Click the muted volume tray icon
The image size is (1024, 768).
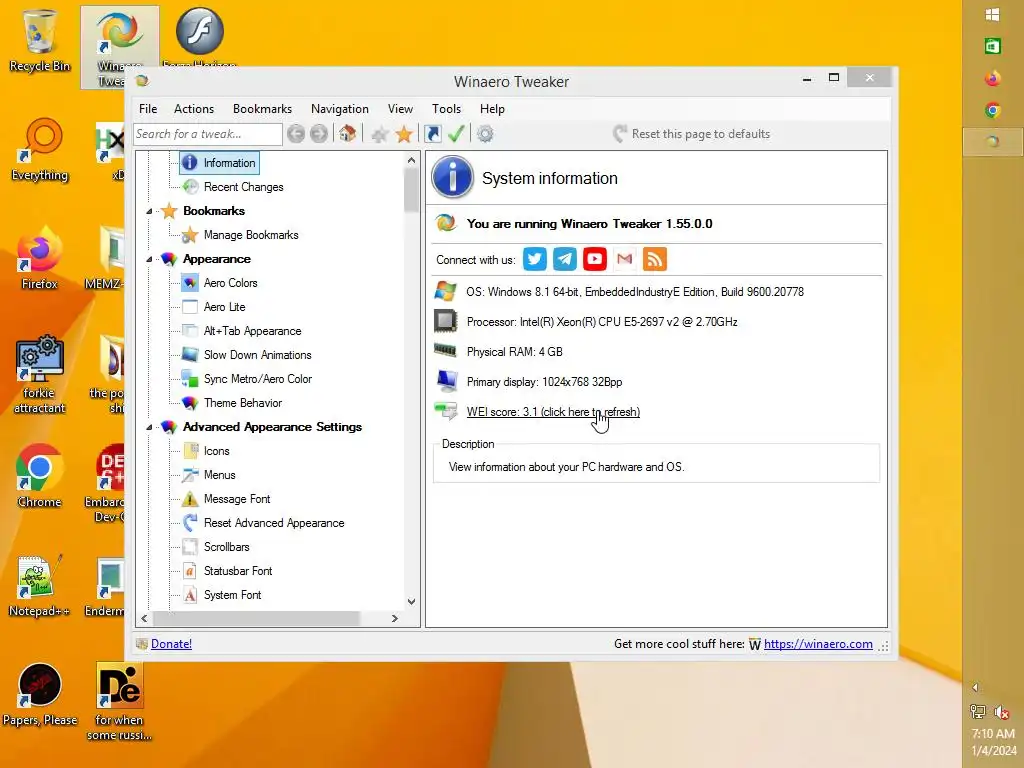point(1002,712)
